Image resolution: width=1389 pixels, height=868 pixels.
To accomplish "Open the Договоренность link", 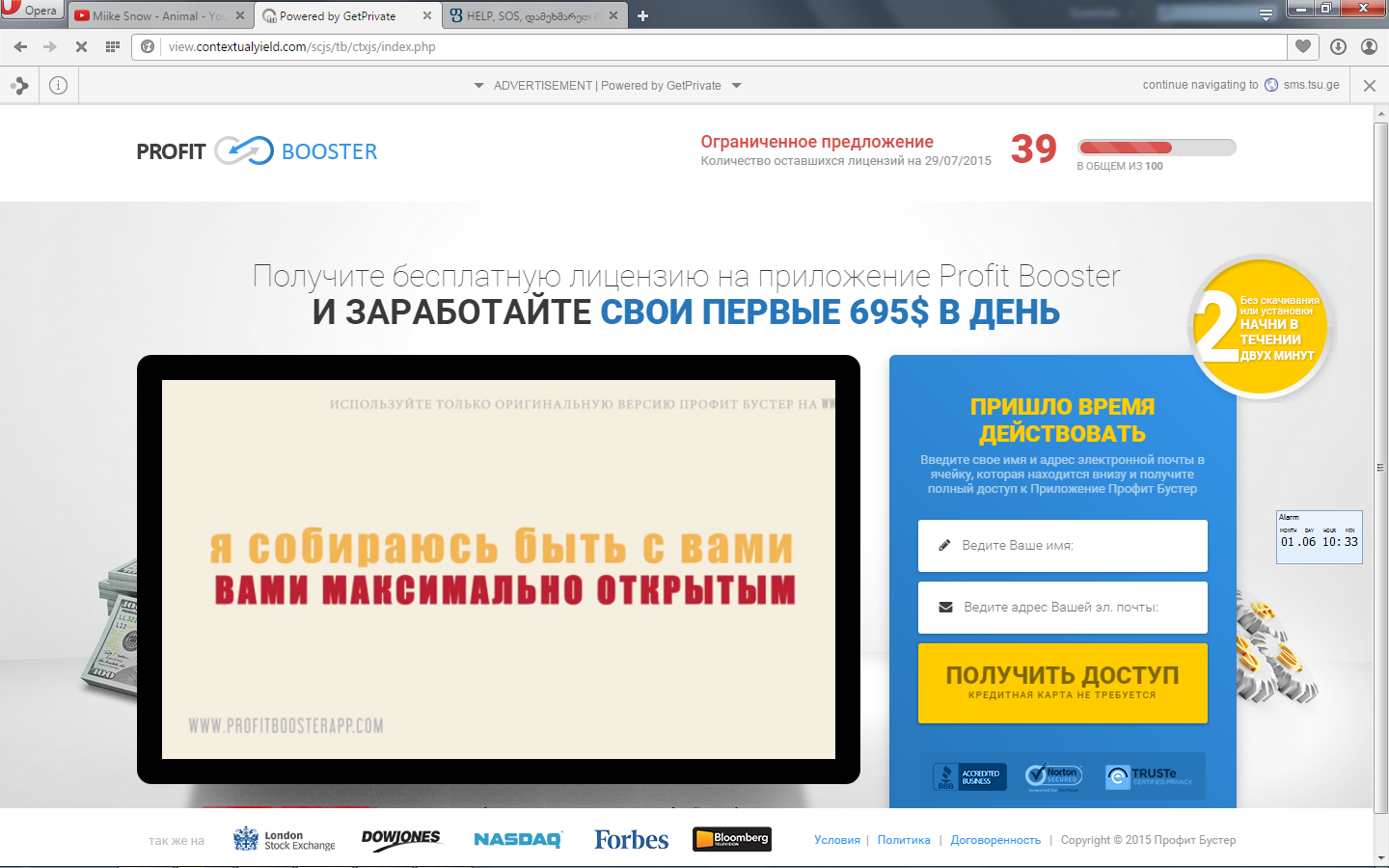I will coord(995,840).
